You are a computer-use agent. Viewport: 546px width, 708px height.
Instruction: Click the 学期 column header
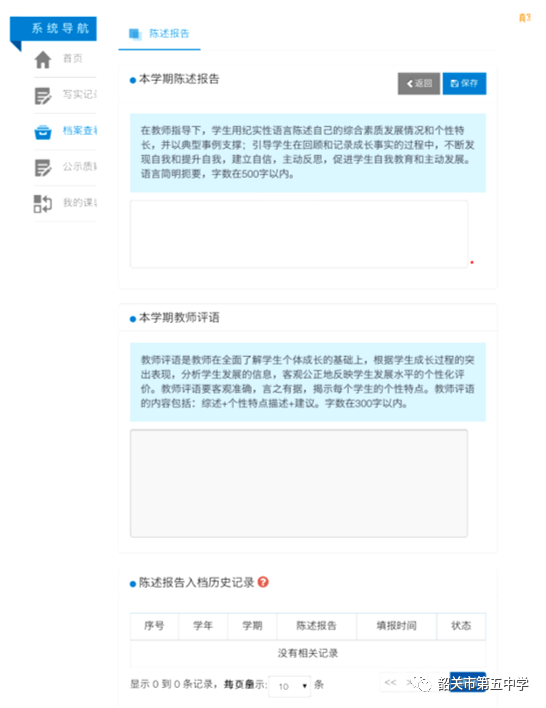click(252, 626)
